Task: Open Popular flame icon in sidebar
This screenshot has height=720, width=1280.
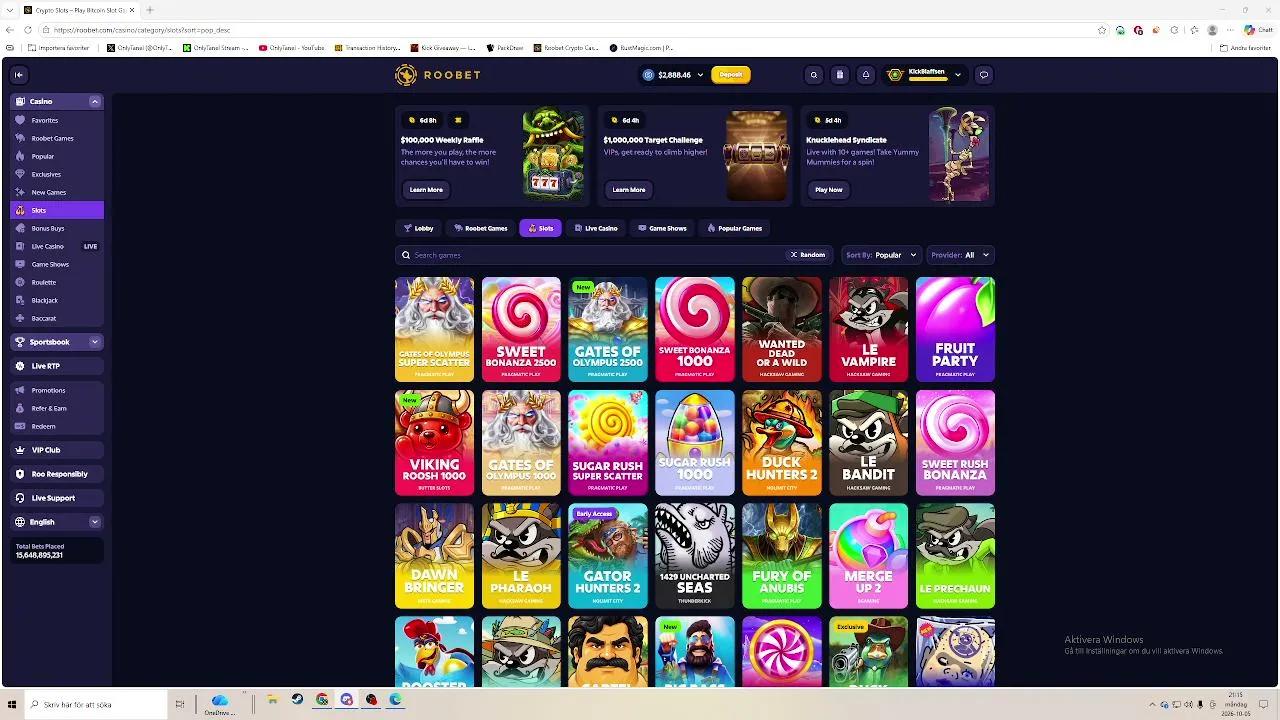Action: click(x=20, y=156)
